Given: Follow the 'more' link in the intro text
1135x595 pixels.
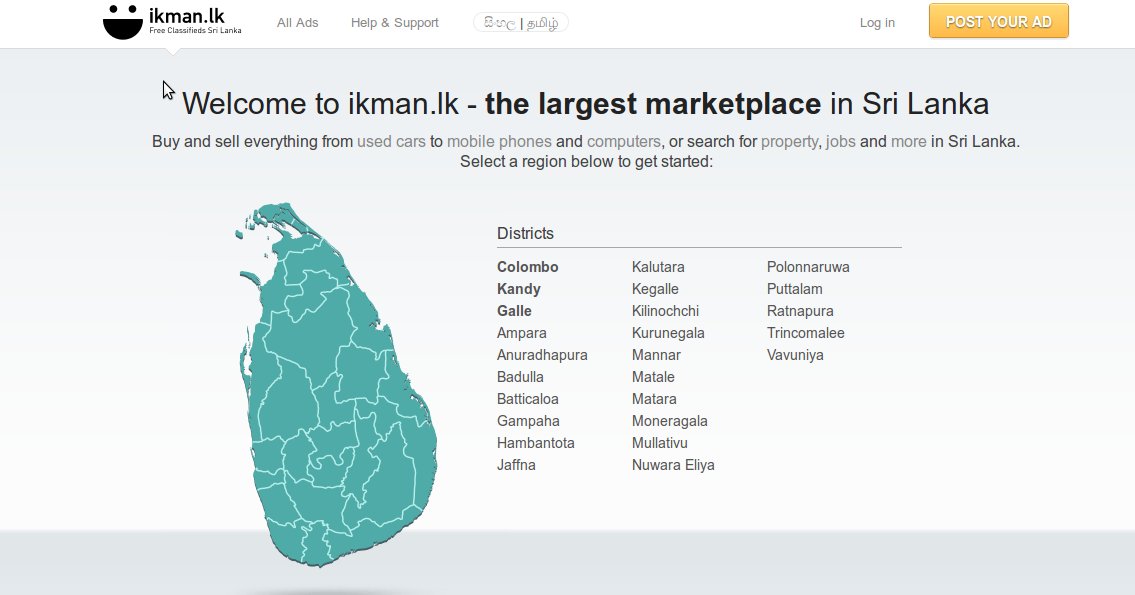Looking at the screenshot, I should point(908,141).
